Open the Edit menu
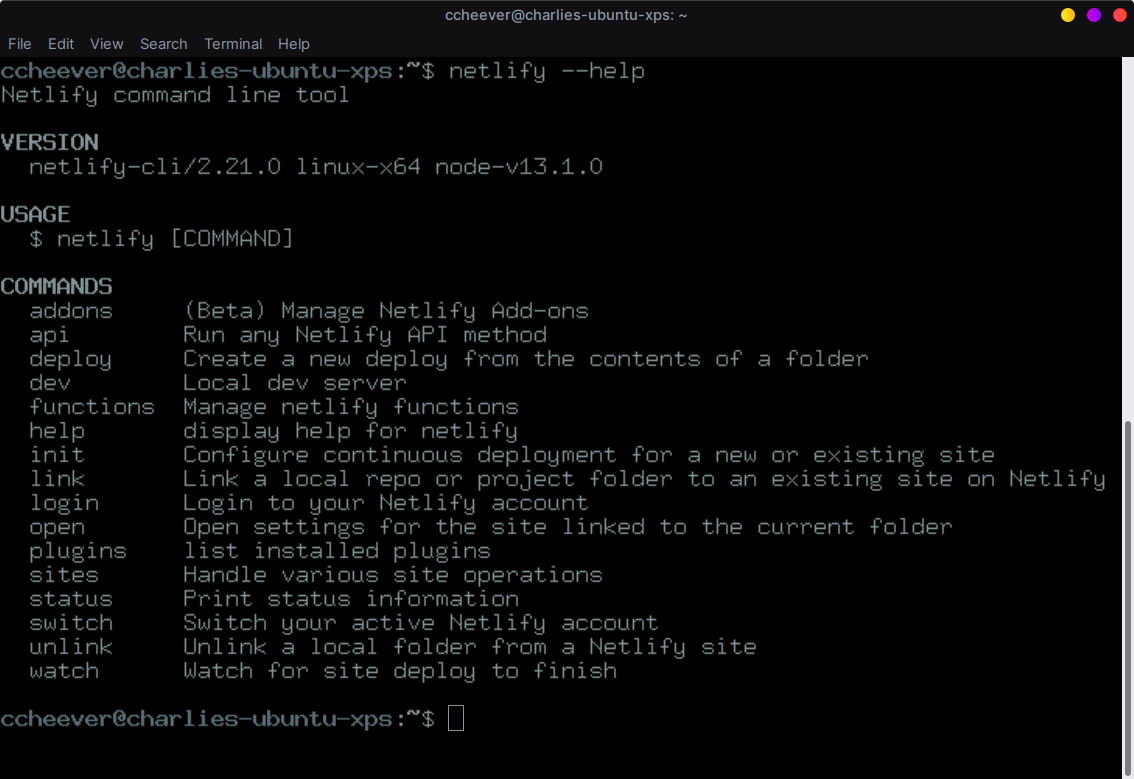The height and width of the screenshot is (779, 1134). coord(61,44)
